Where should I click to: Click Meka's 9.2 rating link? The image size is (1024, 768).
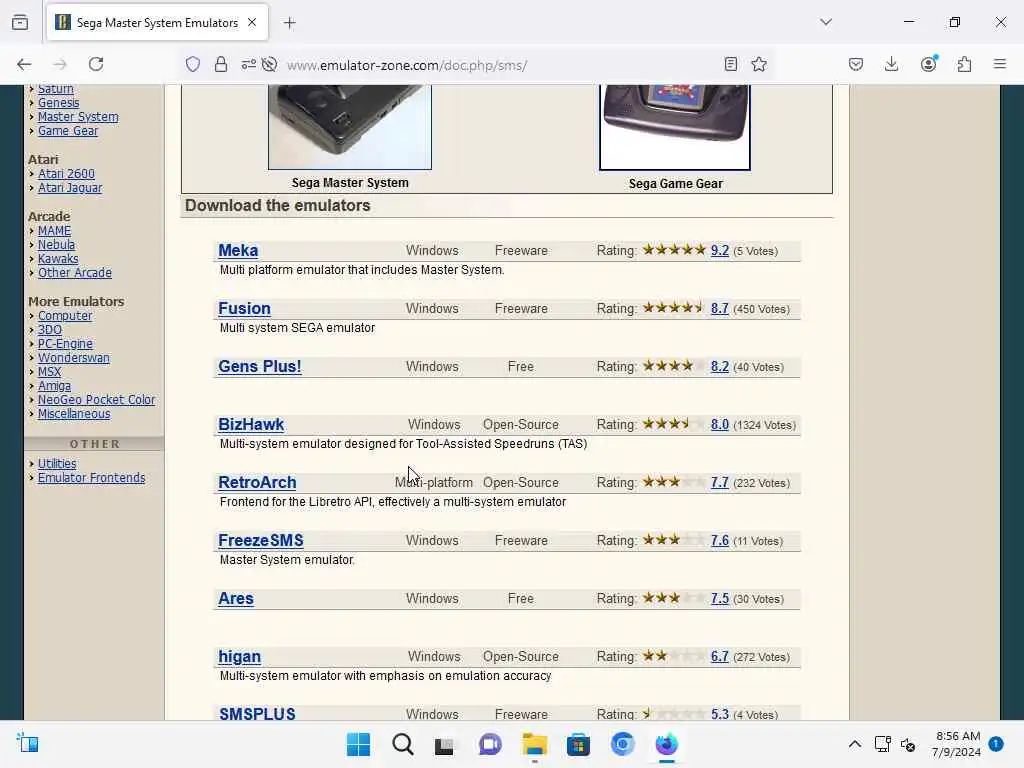pyautogui.click(x=720, y=251)
